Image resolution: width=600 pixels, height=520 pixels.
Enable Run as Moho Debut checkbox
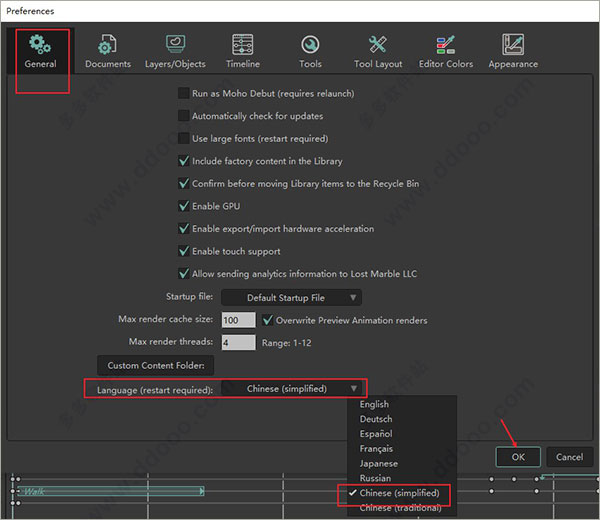(x=184, y=93)
